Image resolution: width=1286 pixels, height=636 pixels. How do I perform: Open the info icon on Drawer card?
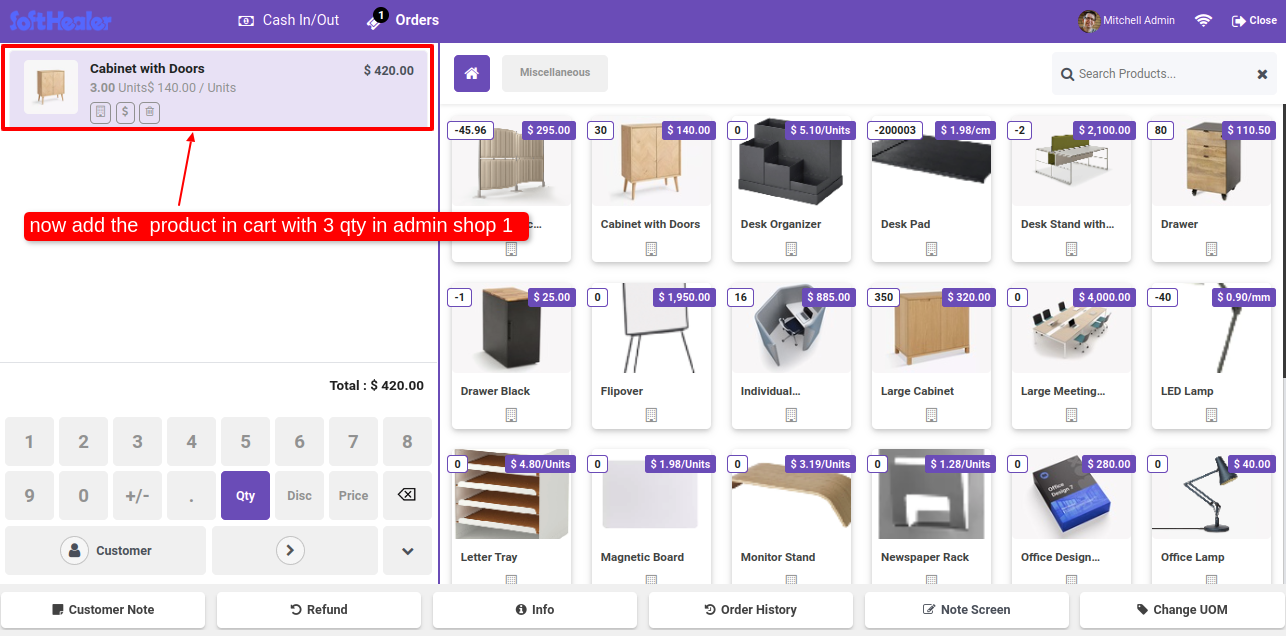(x=1211, y=248)
